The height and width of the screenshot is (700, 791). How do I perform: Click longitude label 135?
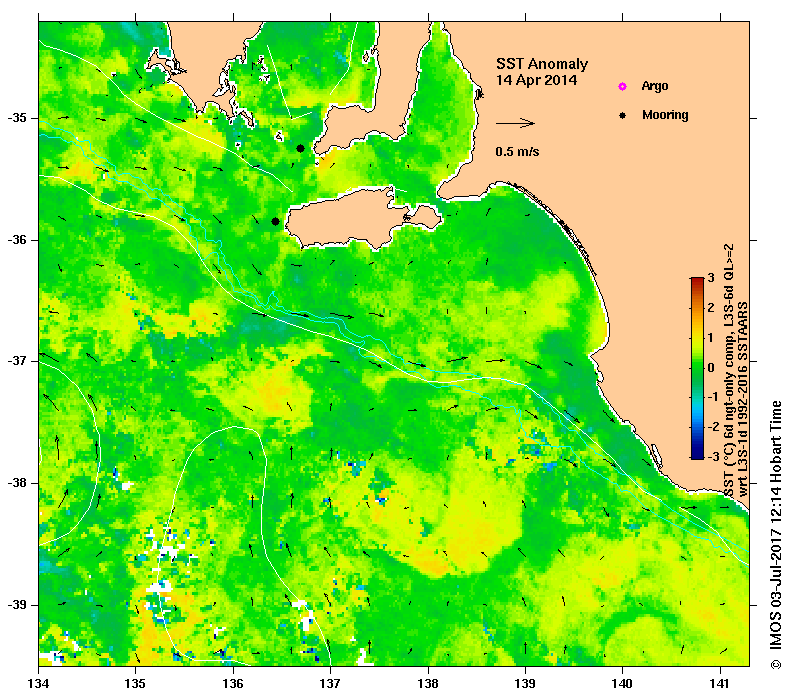[x=135, y=684]
